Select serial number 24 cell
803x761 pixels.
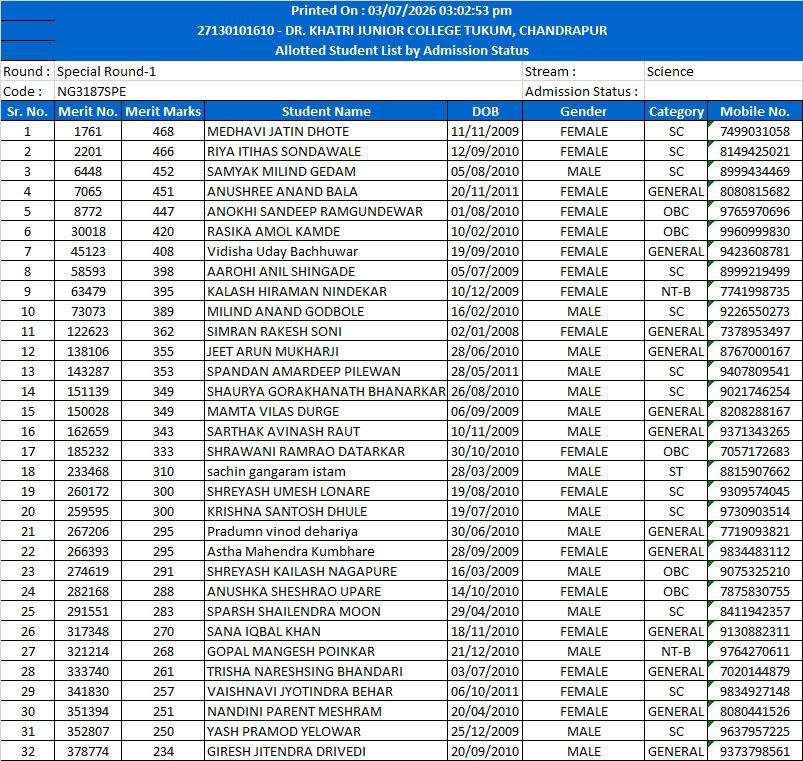pos(28,590)
